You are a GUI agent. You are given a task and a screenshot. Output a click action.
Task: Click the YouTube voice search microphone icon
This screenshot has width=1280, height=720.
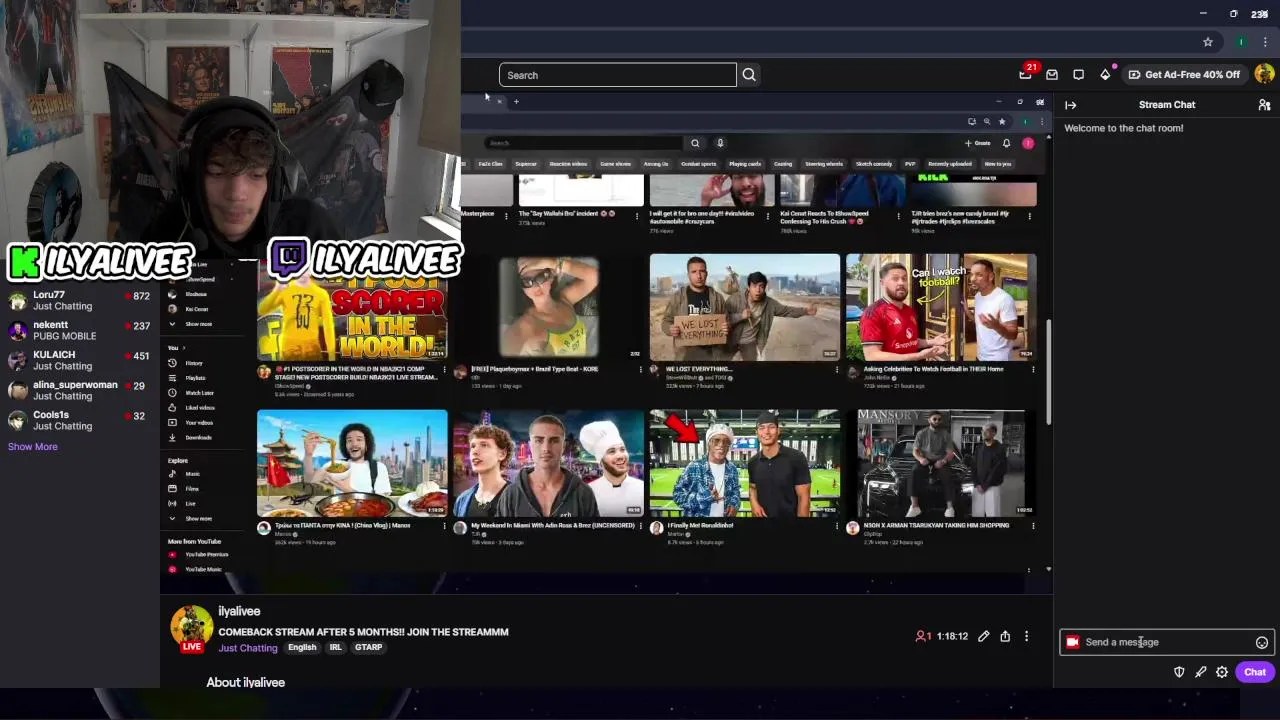[720, 143]
